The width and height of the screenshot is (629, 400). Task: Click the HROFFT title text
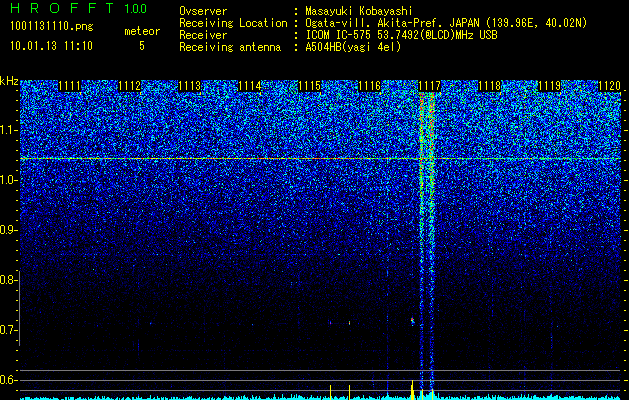tap(62, 8)
